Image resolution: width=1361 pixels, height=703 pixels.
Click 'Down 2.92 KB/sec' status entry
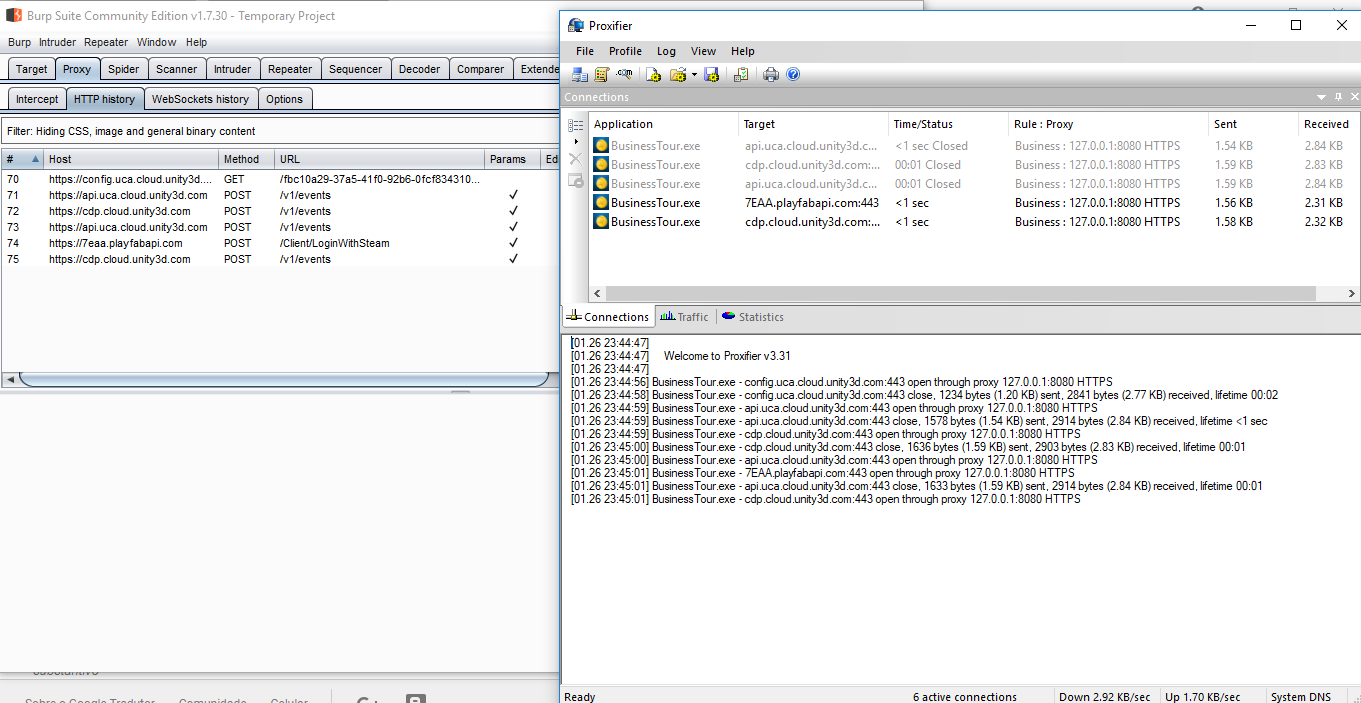[x=1106, y=697]
